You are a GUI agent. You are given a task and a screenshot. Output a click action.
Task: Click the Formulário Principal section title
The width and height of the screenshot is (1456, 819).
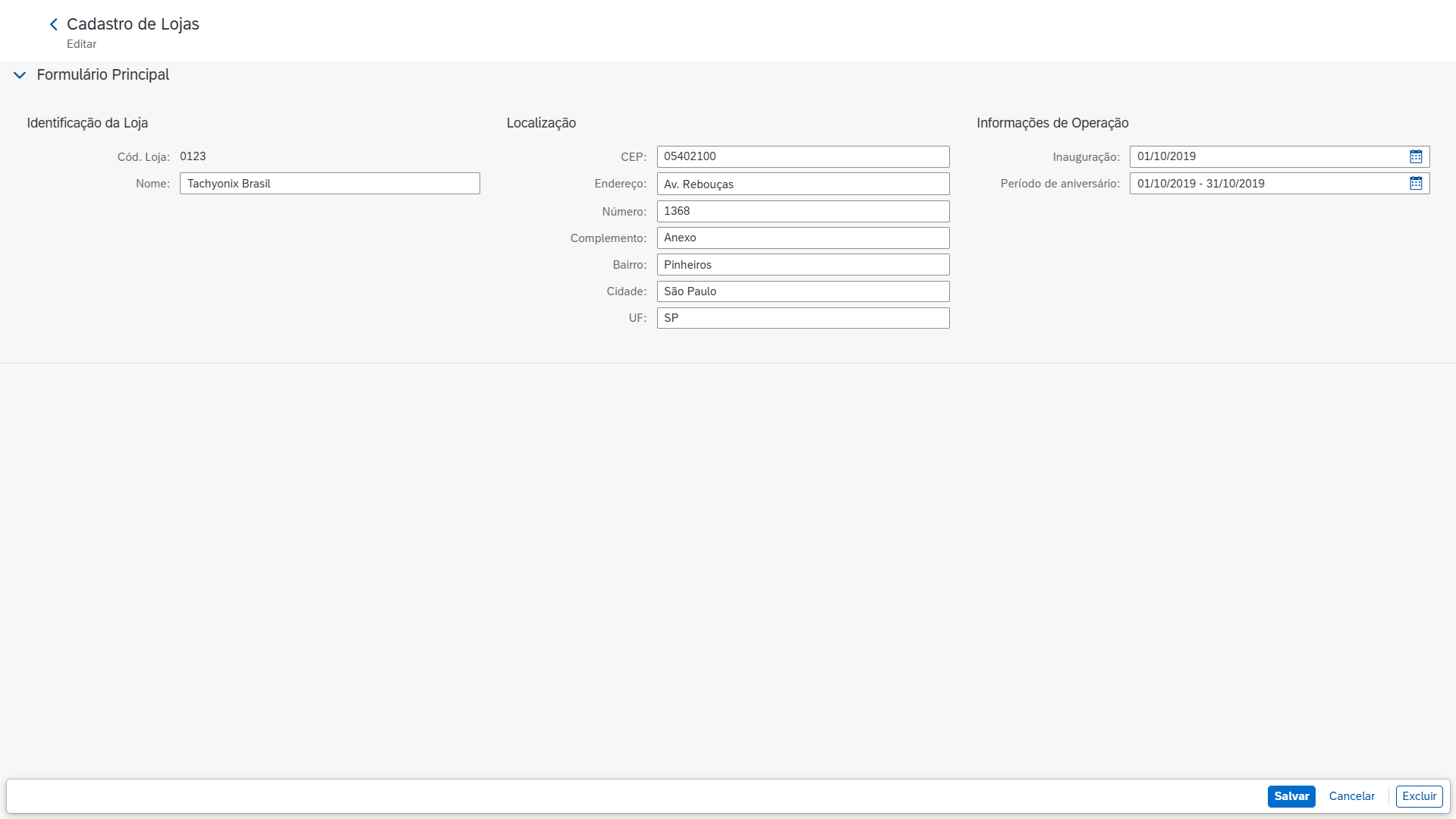pos(103,75)
